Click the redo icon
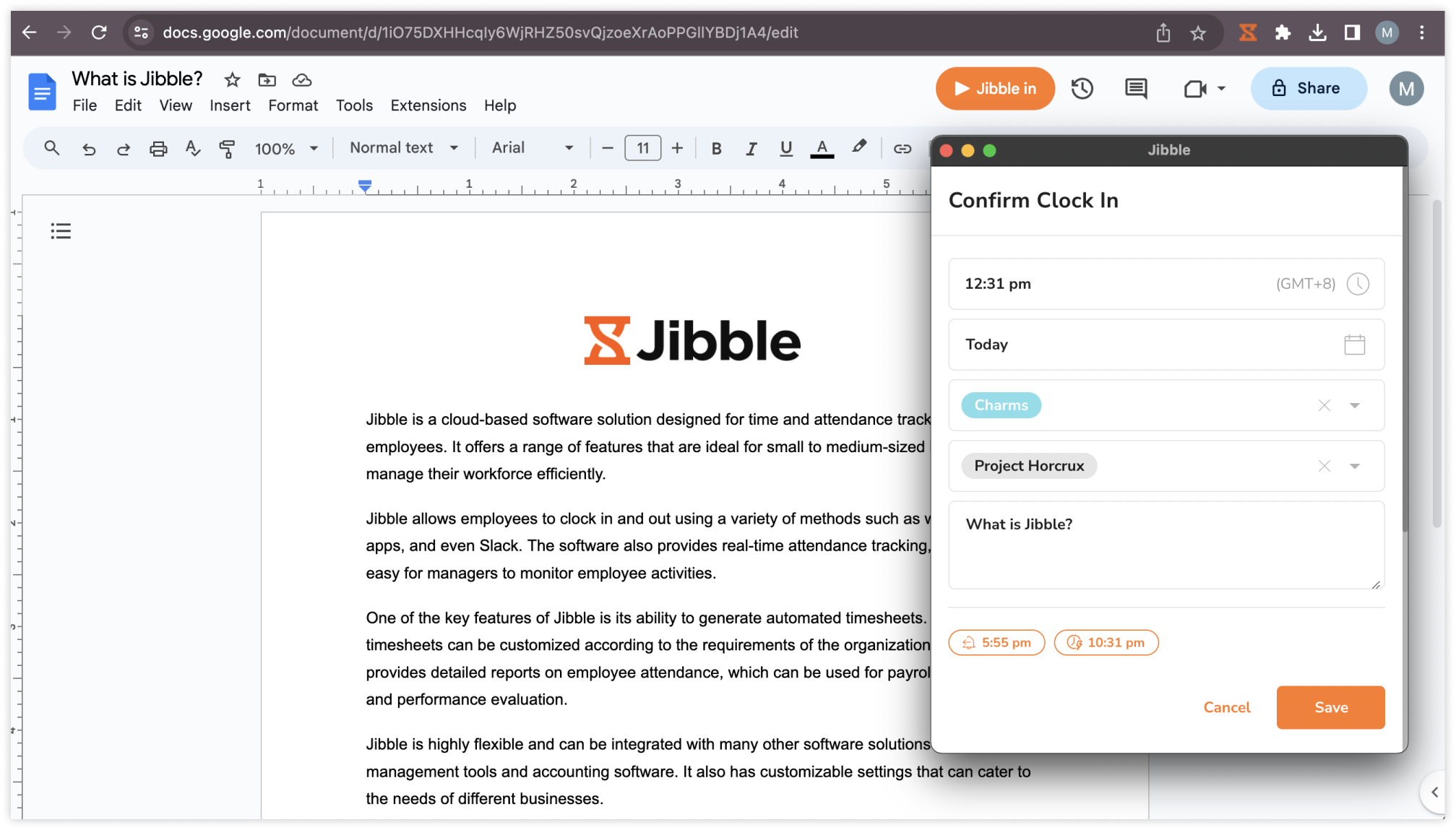 pos(124,149)
